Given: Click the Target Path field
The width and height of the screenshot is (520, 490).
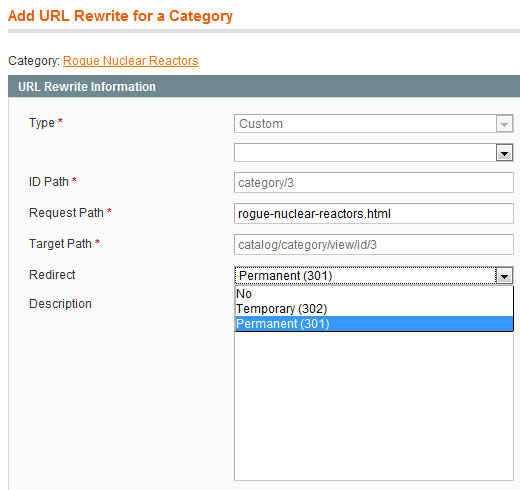Looking at the screenshot, I should tap(374, 244).
